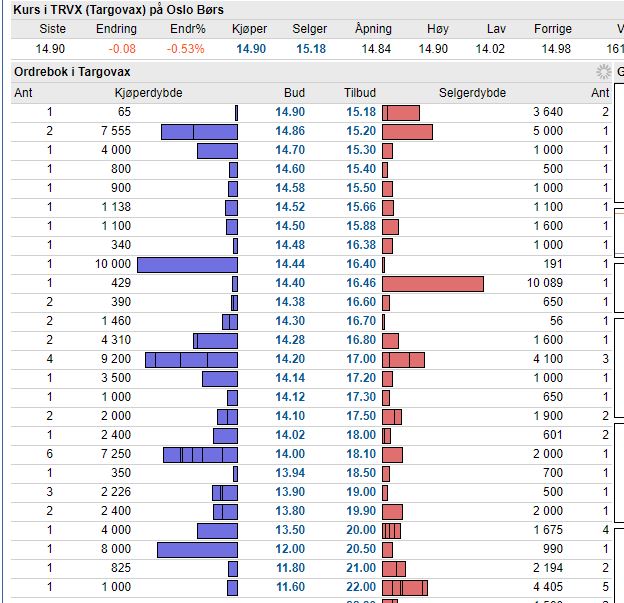The image size is (624, 603).
Task: Click the Kjøper price 14.90 in summary row
Action: (x=251, y=49)
